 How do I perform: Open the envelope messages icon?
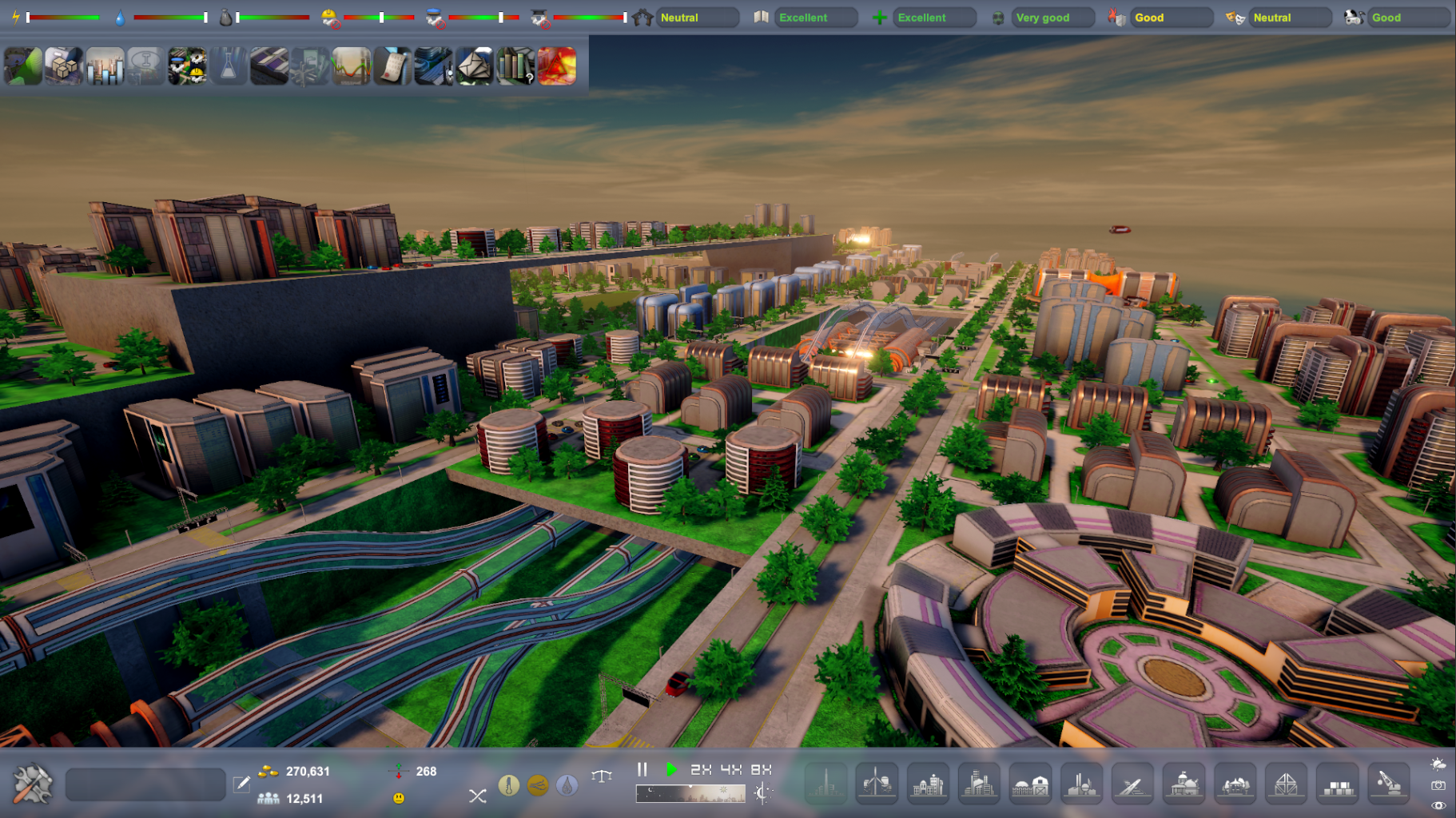pos(475,66)
